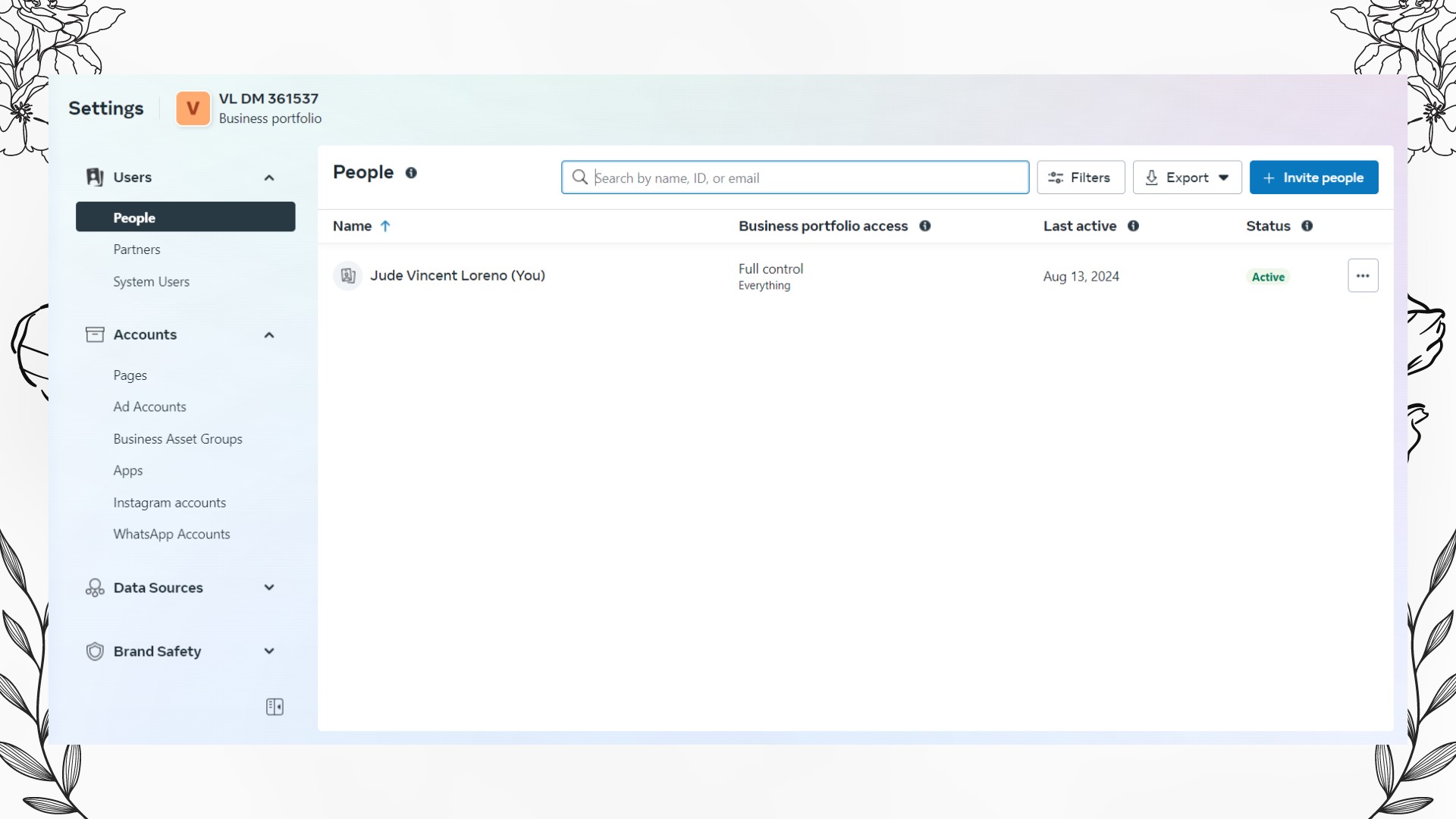This screenshot has height=819, width=1456.
Task: Go to Ad Accounts settings
Action: tap(149, 407)
